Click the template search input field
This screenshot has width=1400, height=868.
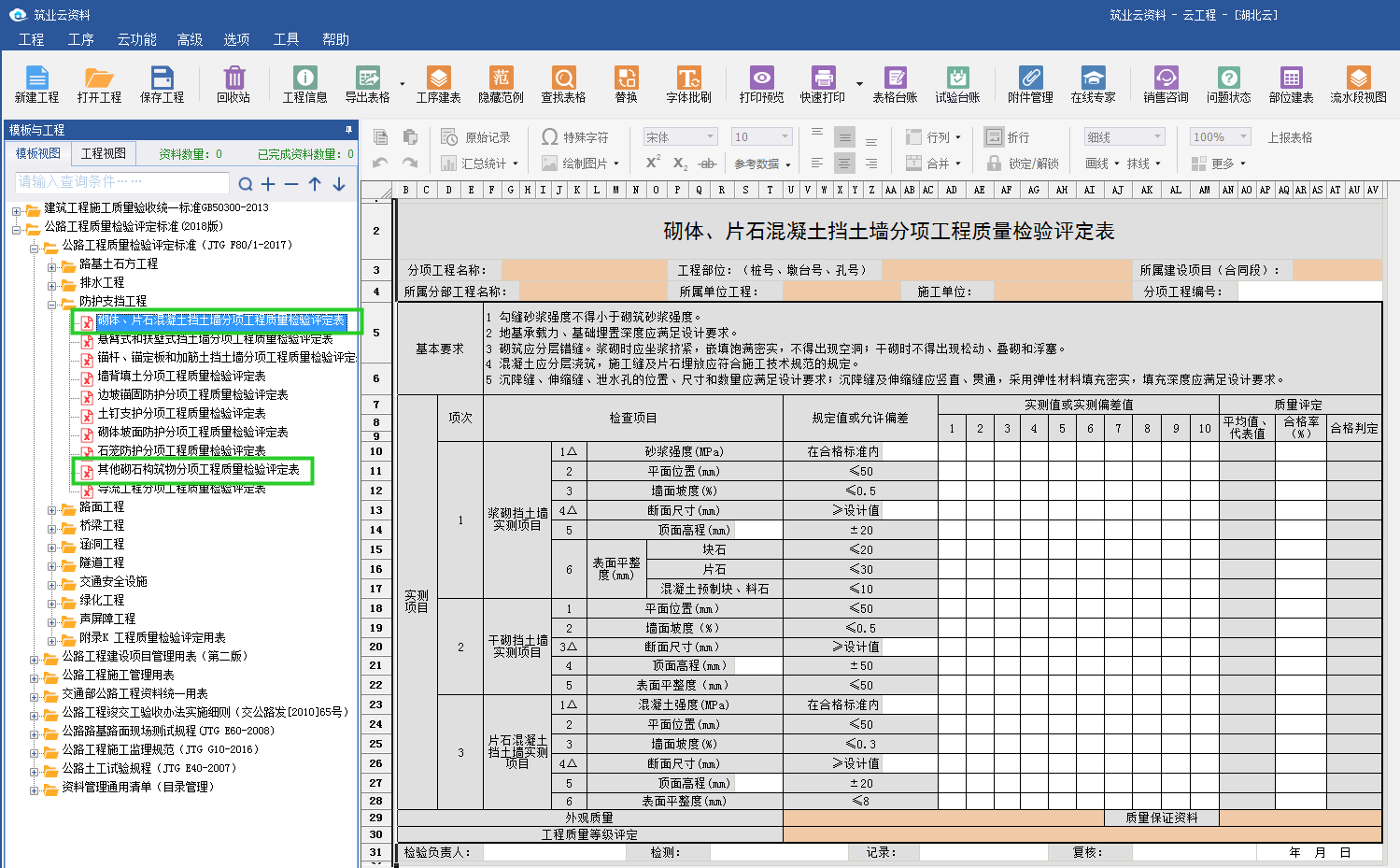(x=121, y=182)
